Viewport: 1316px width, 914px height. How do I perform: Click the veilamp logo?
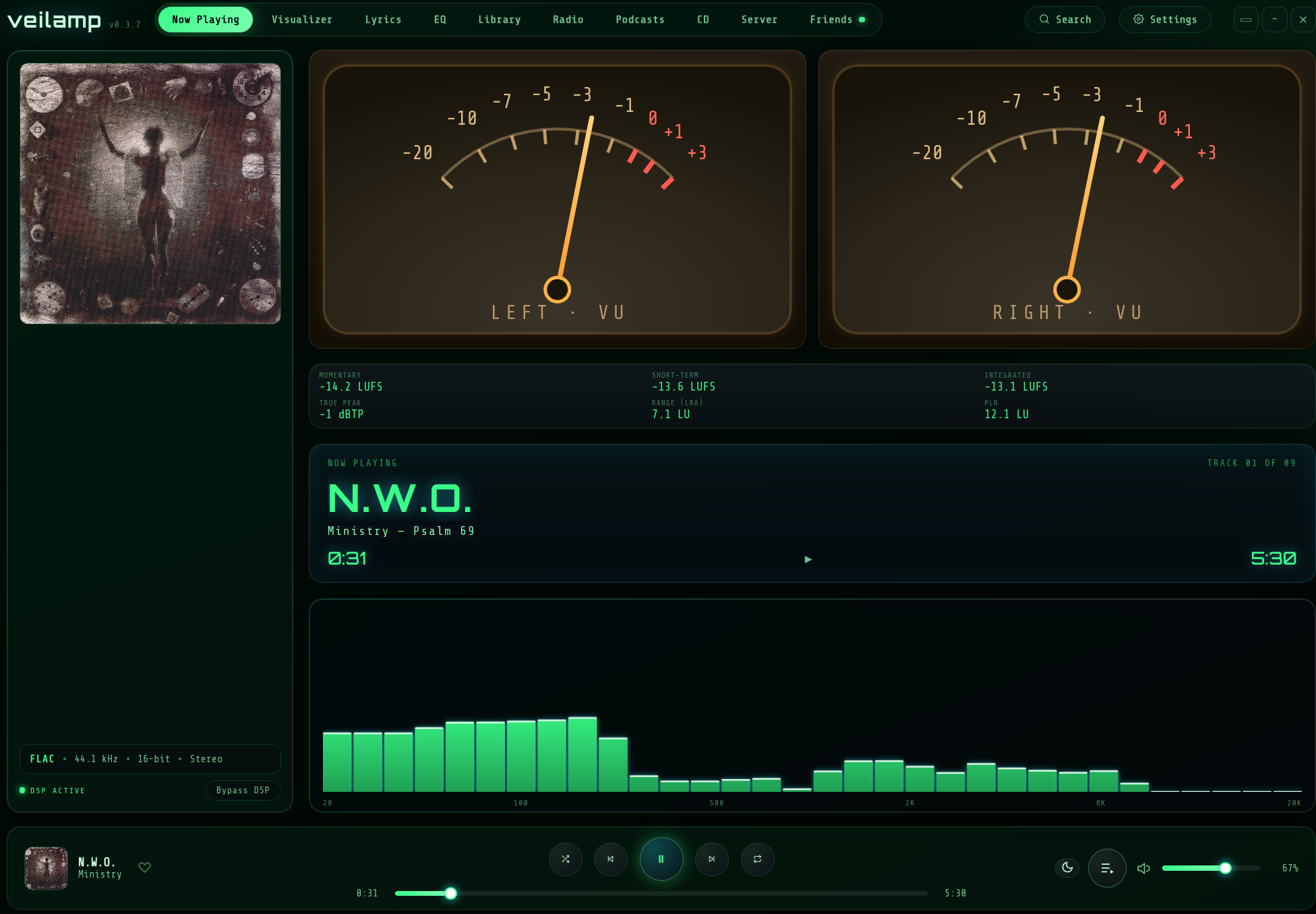(x=54, y=20)
